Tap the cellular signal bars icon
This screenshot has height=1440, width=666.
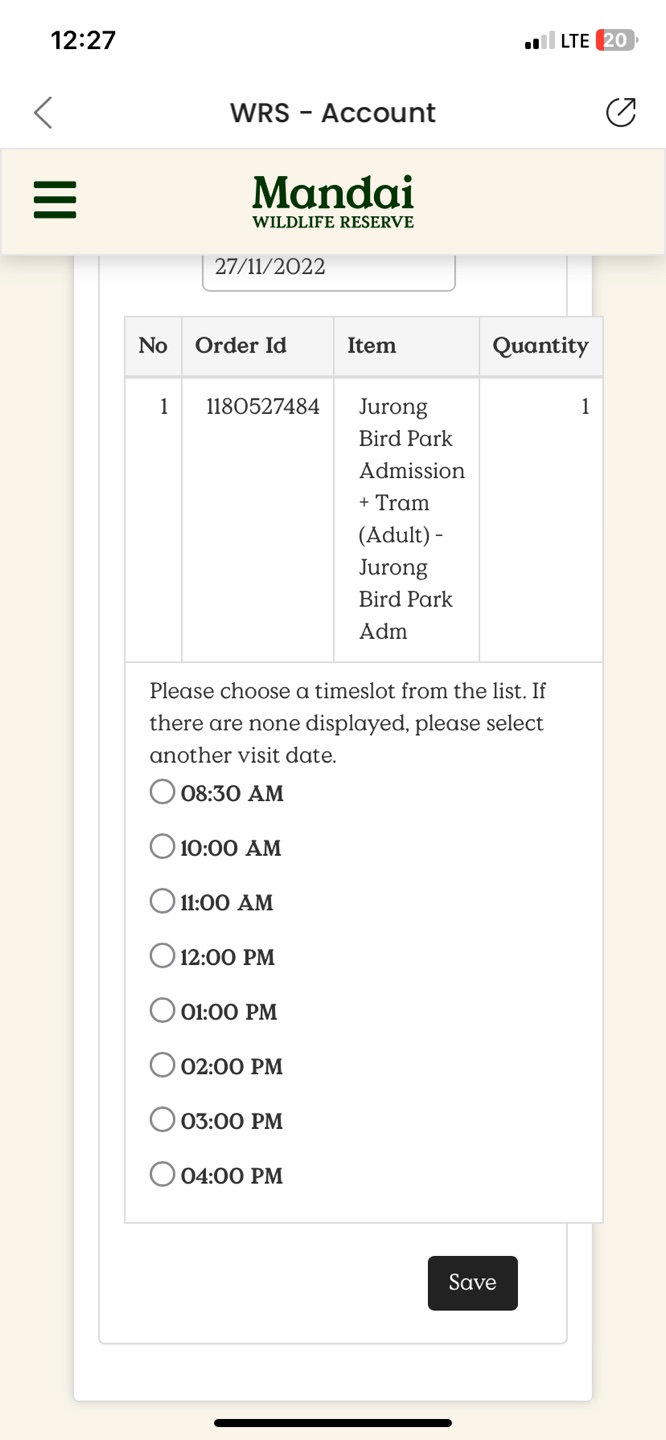pos(538,42)
